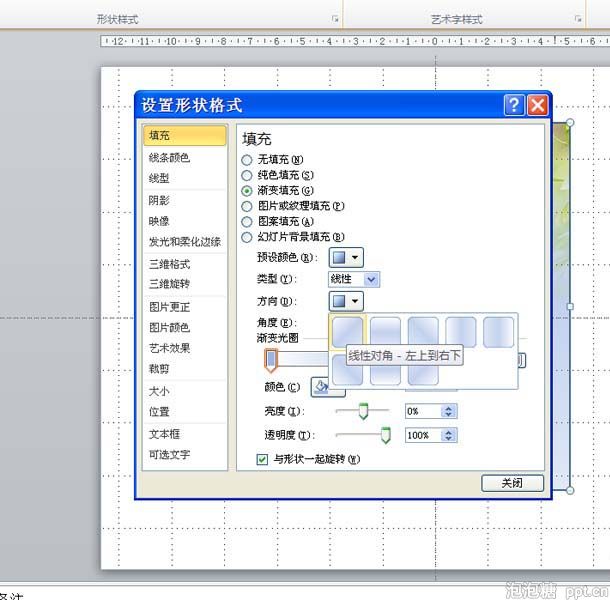This screenshot has width=610, height=600.
Task: Open the 类型 type combo box
Action: (x=353, y=280)
